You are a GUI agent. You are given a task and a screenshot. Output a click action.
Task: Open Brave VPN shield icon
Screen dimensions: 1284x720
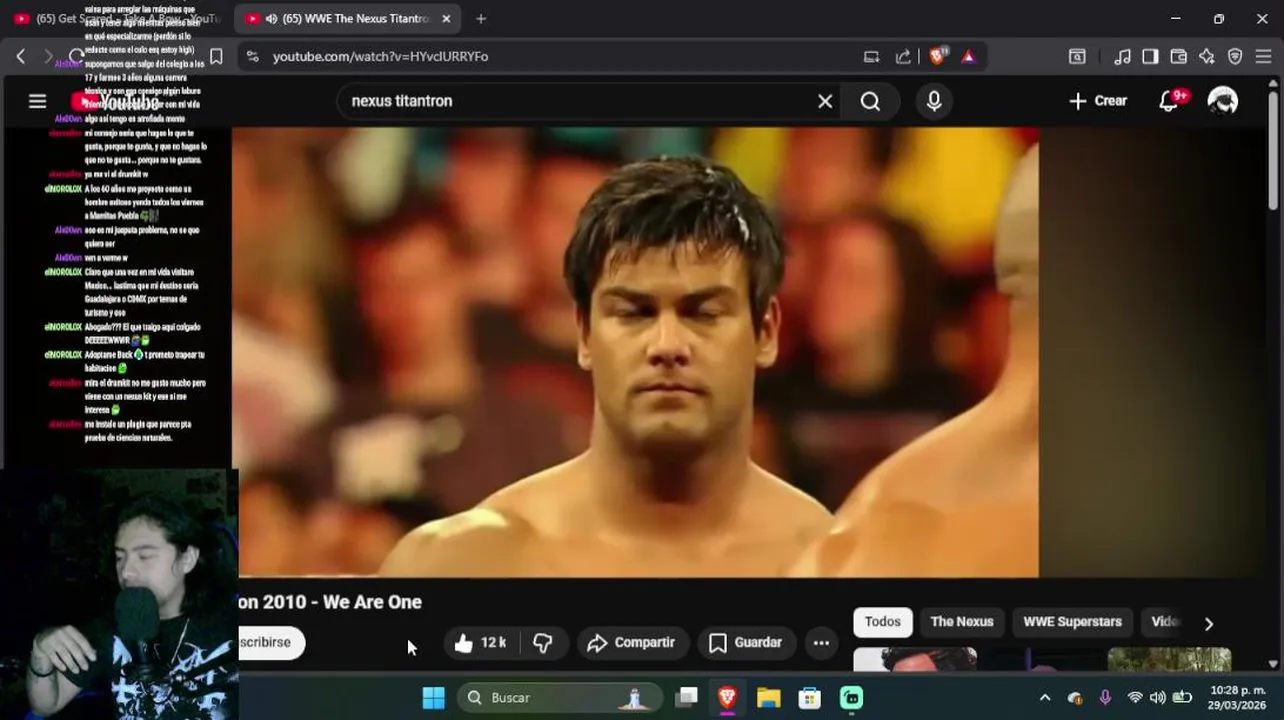pos(1235,57)
